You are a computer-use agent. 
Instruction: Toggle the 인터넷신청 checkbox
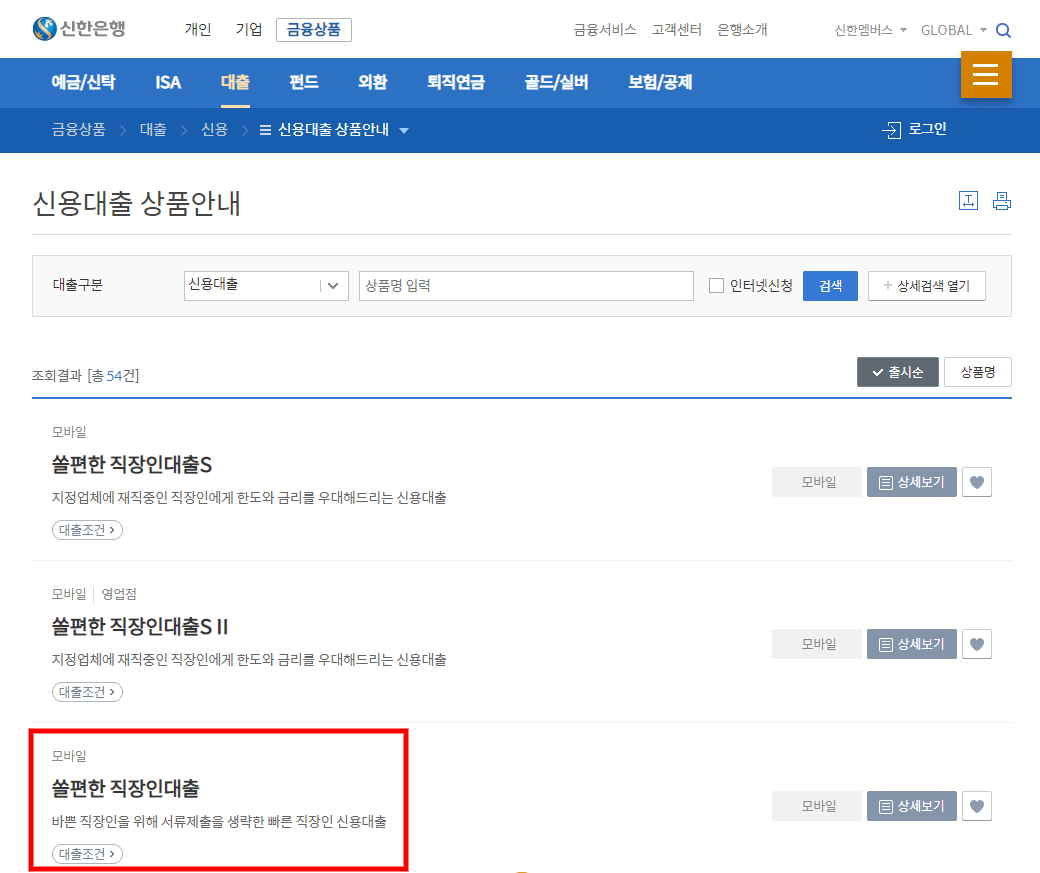pyautogui.click(x=716, y=286)
